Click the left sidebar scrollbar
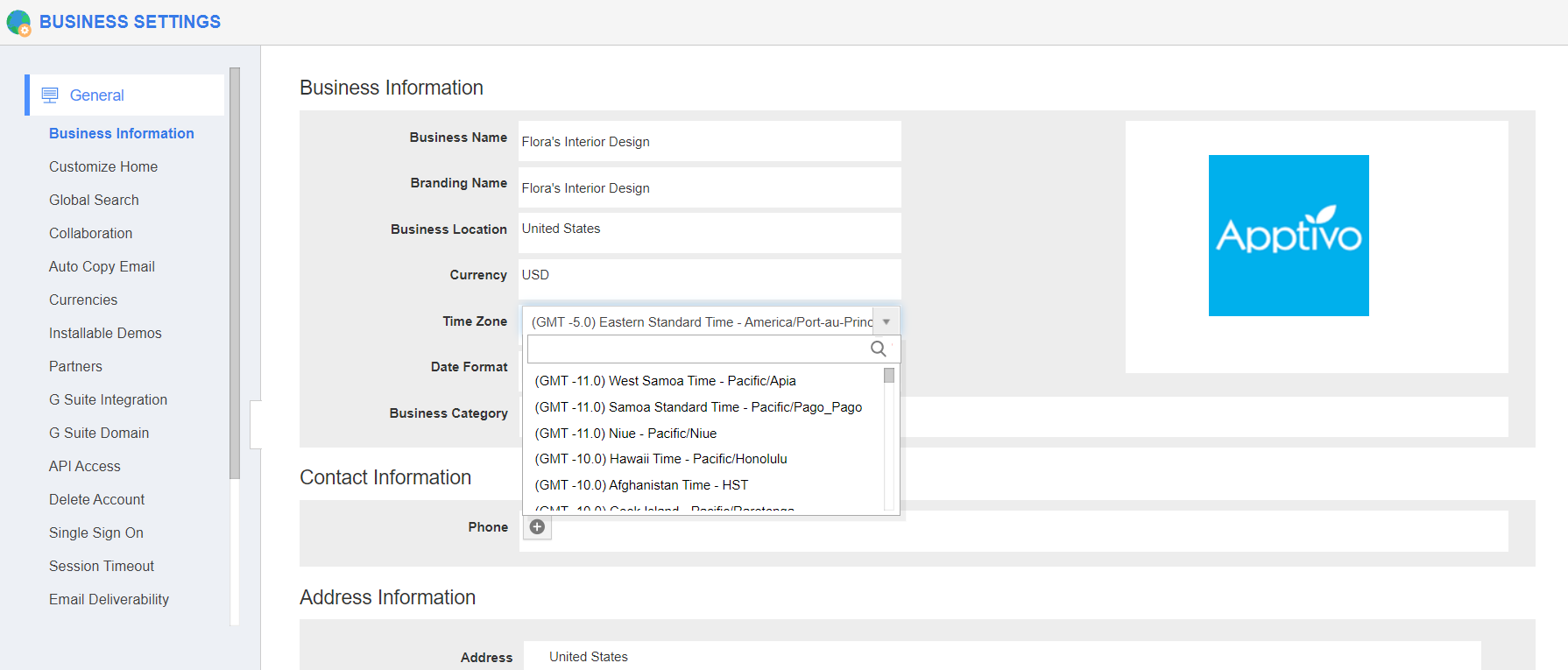Image resolution: width=1568 pixels, height=670 pixels. point(235,273)
